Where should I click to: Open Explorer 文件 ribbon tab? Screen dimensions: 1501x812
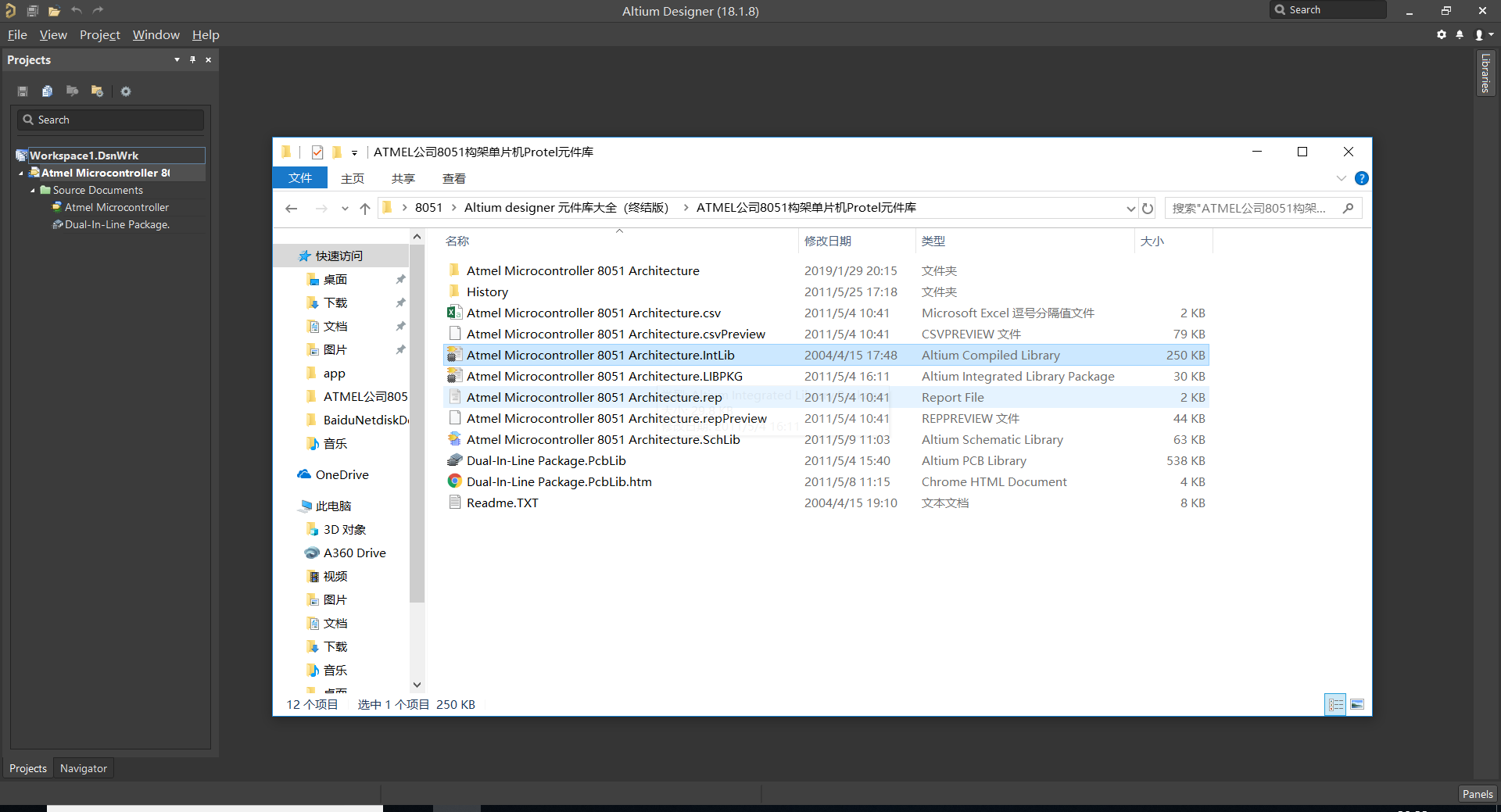click(x=300, y=178)
